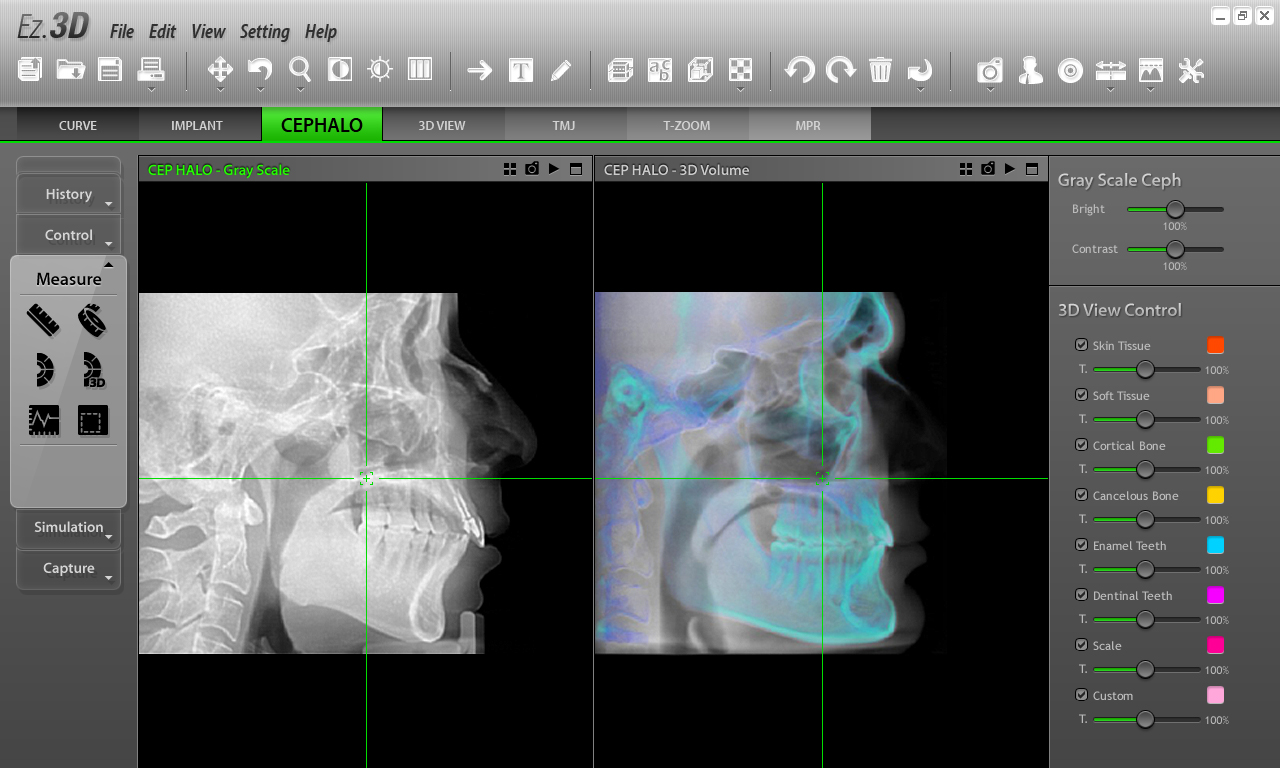The image size is (1280, 768).
Task: Expand the Control panel
Action: pos(69,236)
